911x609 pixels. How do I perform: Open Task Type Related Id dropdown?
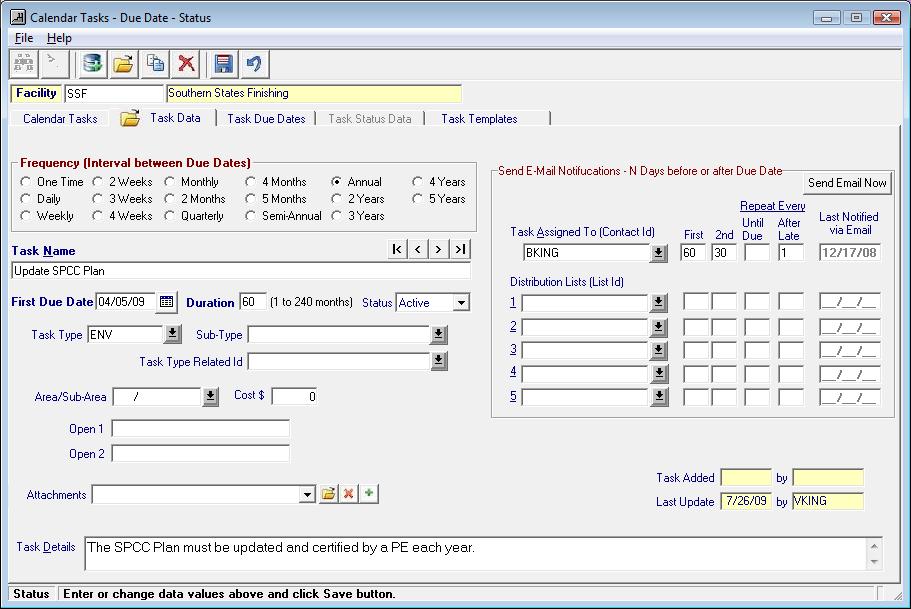pos(439,361)
